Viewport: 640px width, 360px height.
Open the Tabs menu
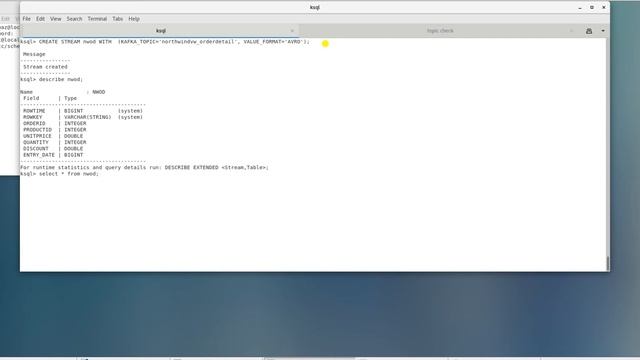coord(118,19)
